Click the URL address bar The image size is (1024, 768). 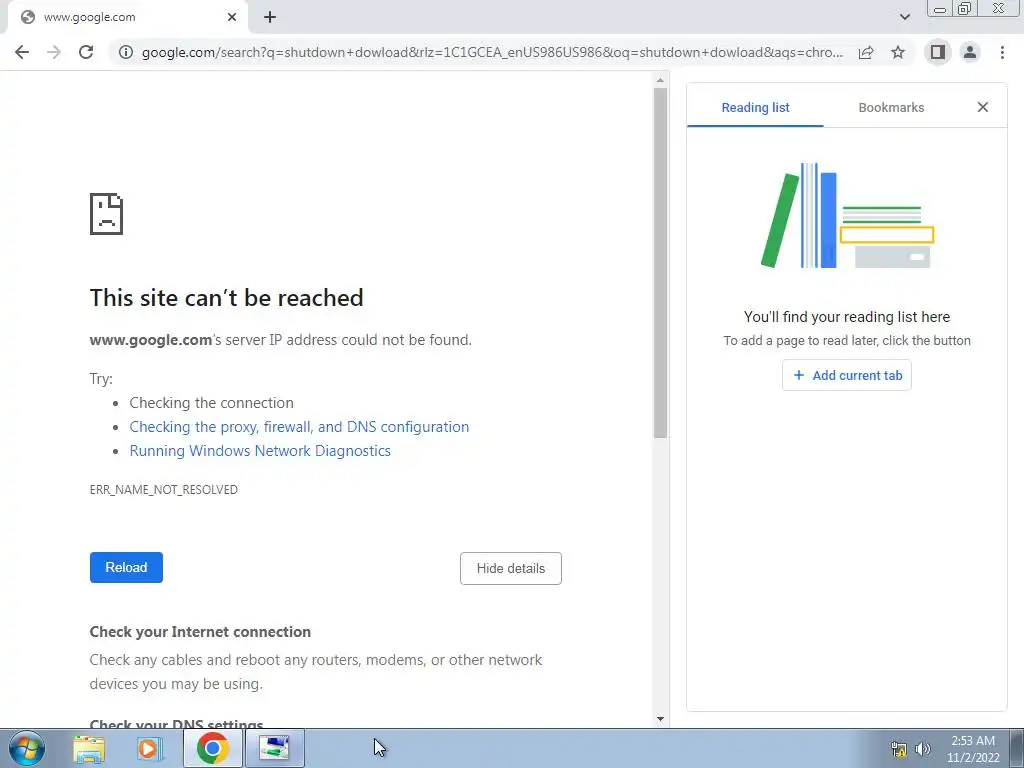[492, 52]
